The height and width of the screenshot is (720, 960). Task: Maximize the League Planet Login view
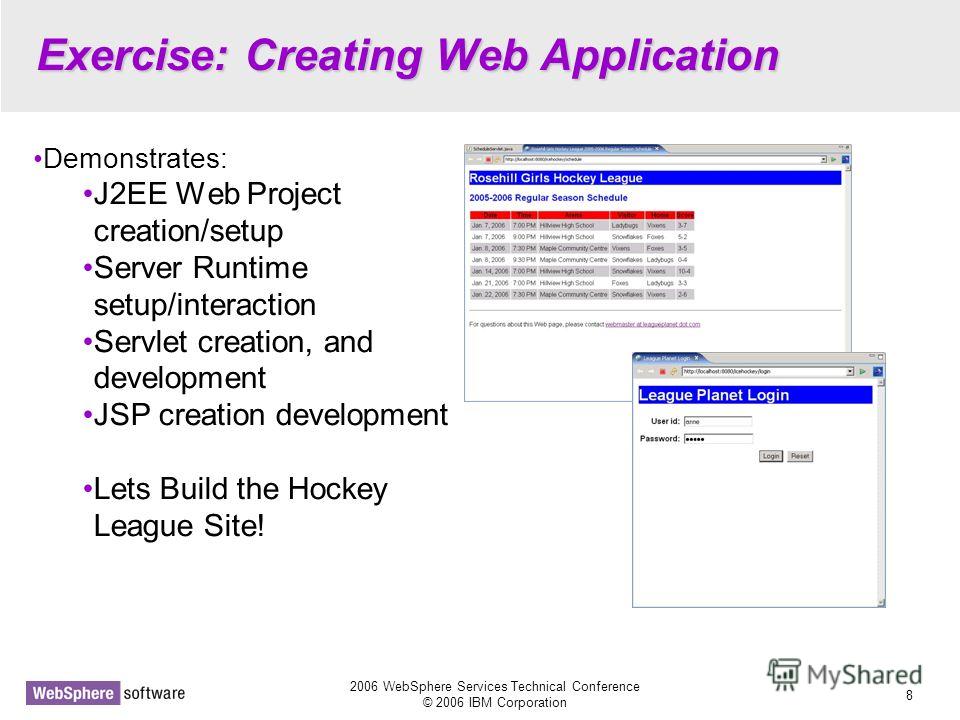pos(880,356)
